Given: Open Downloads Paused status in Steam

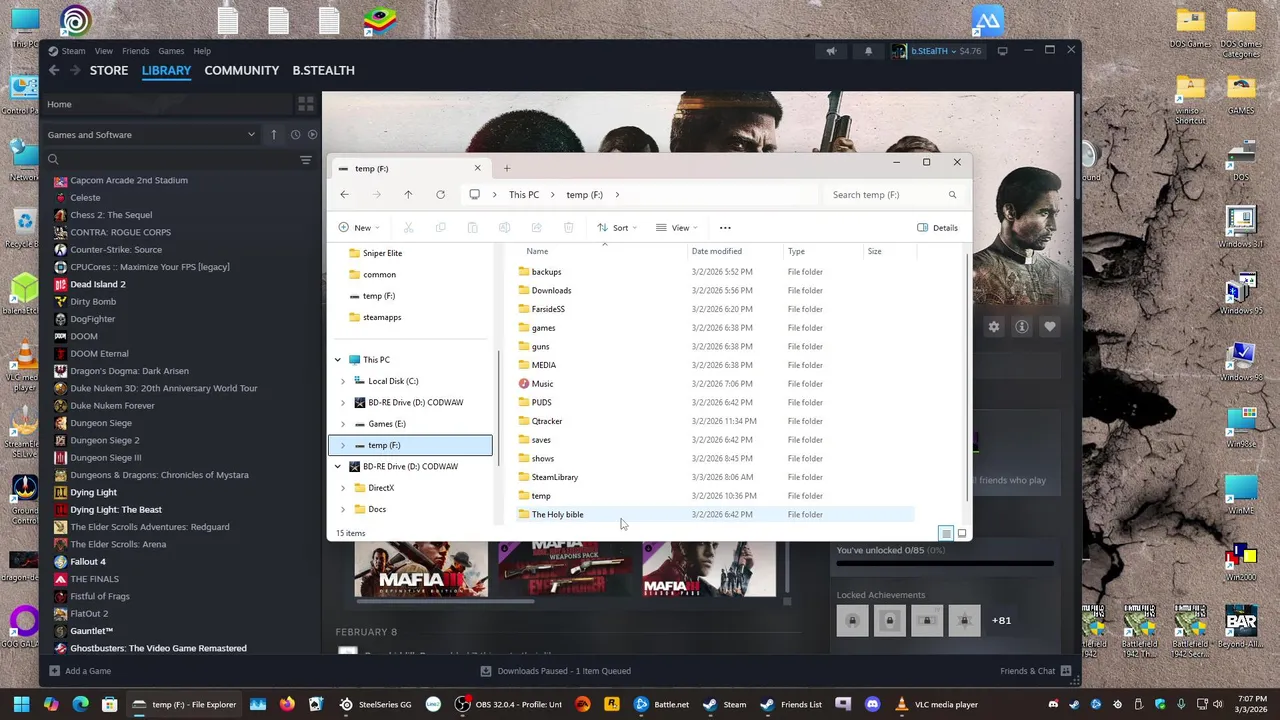Looking at the screenshot, I should (555, 671).
